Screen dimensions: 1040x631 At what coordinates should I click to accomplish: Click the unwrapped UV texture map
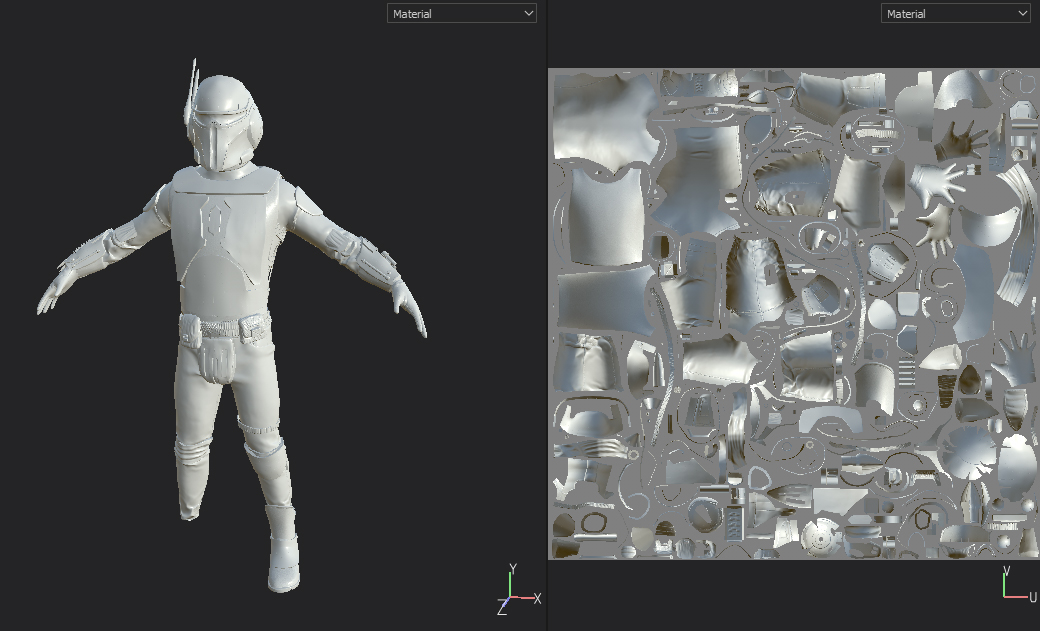pyautogui.click(x=794, y=314)
